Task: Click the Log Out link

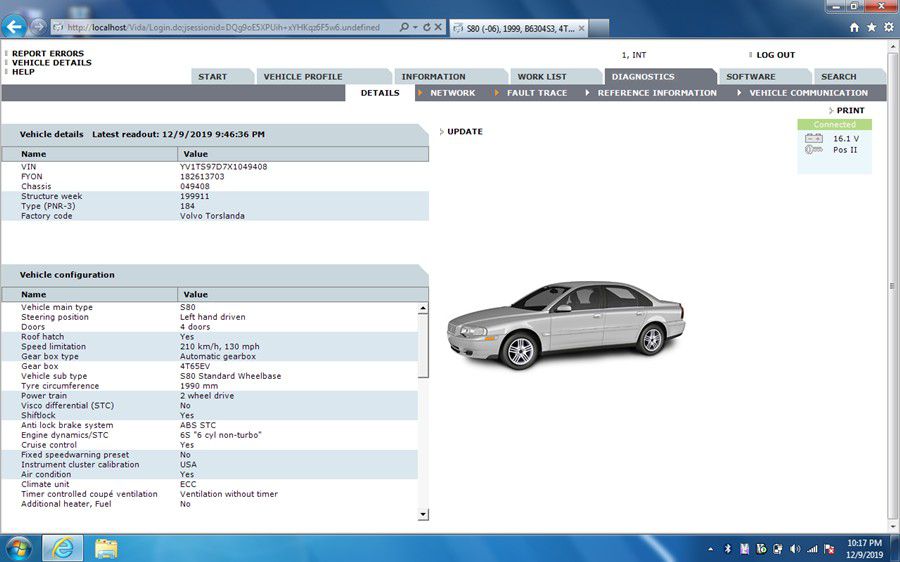Action: pos(775,55)
